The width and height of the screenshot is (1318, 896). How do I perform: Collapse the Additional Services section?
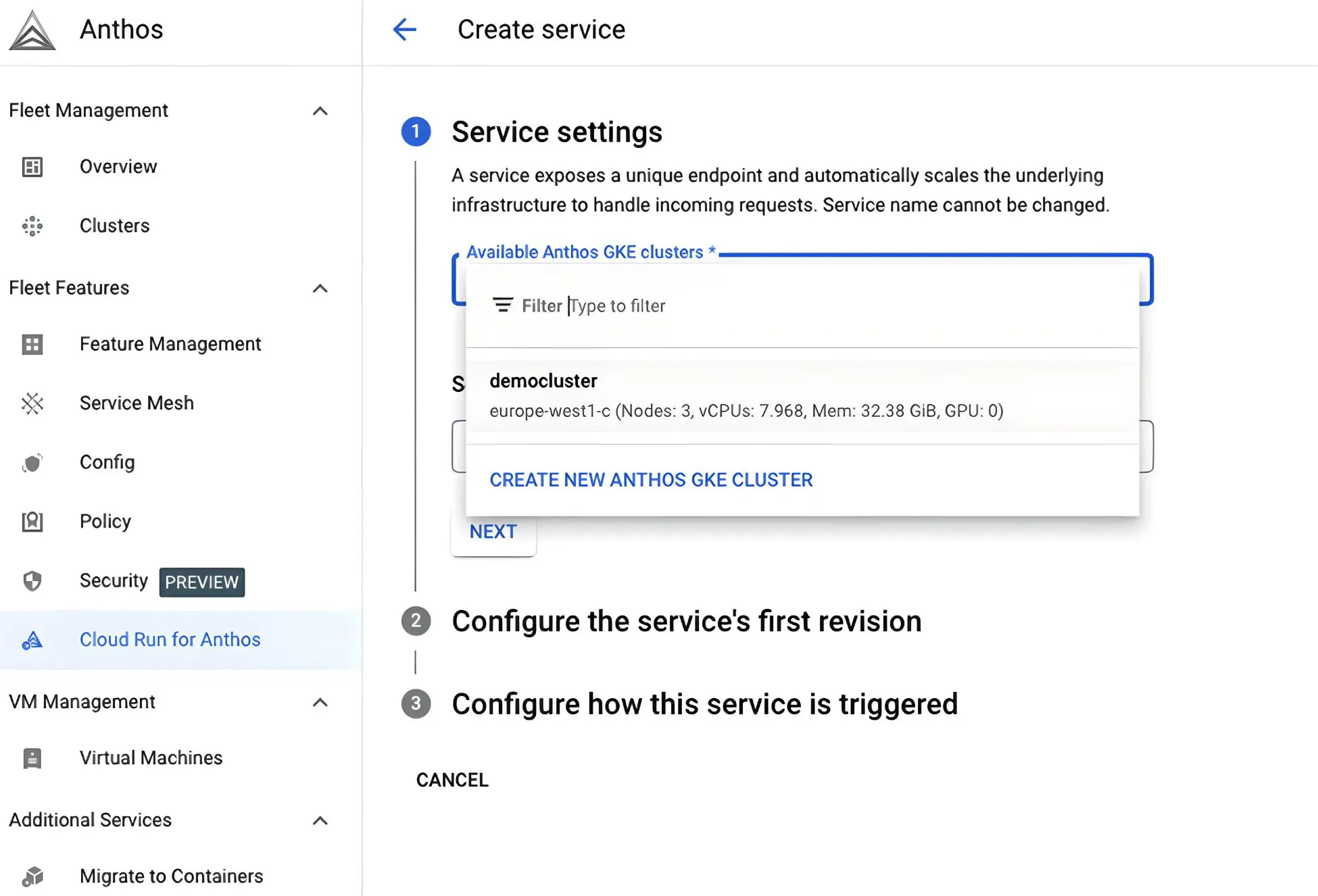(x=320, y=821)
